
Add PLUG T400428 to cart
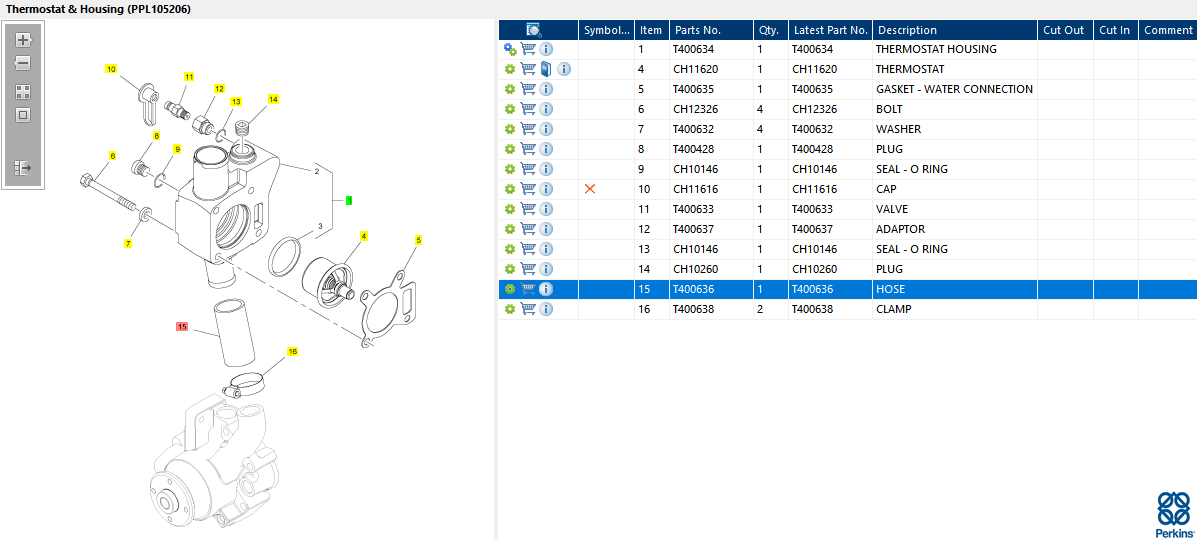[x=528, y=149]
